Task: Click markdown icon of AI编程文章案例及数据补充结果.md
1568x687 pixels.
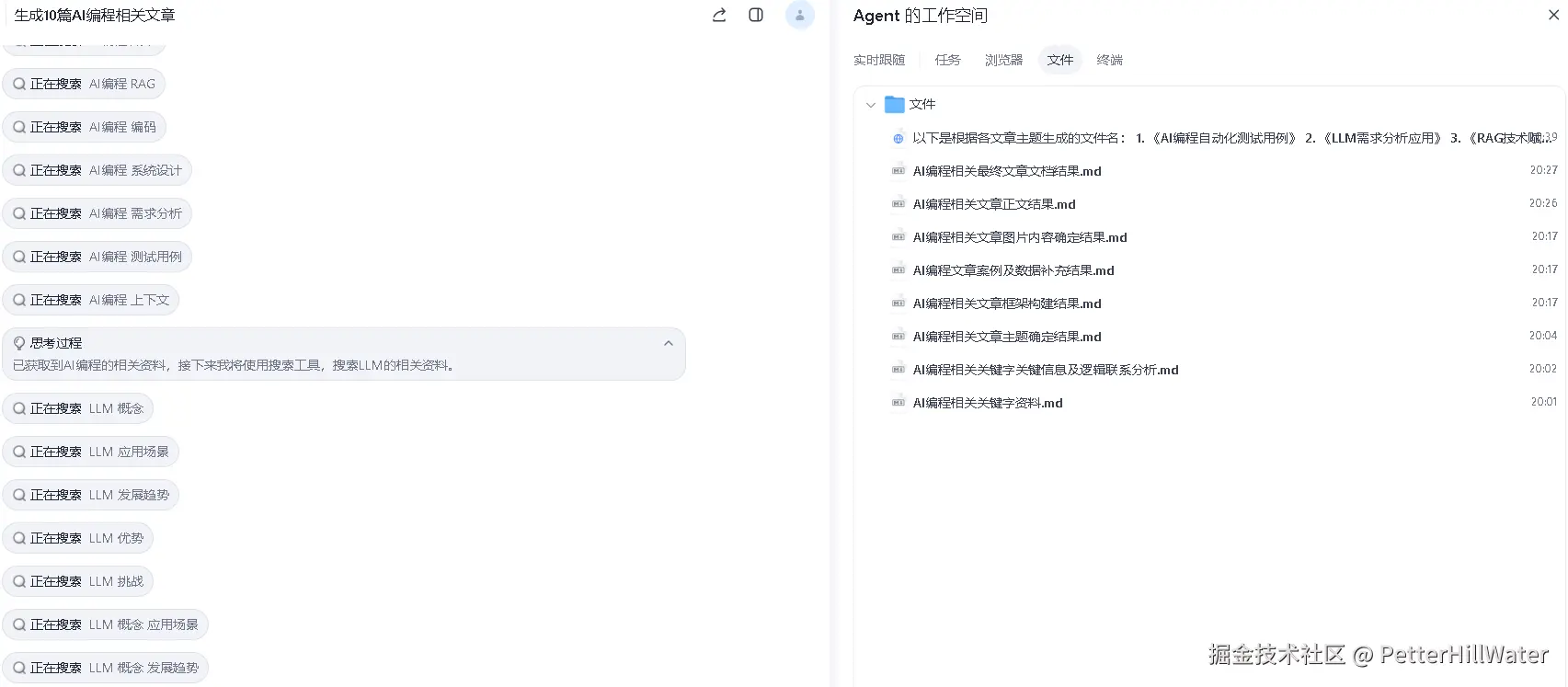Action: pos(898,270)
